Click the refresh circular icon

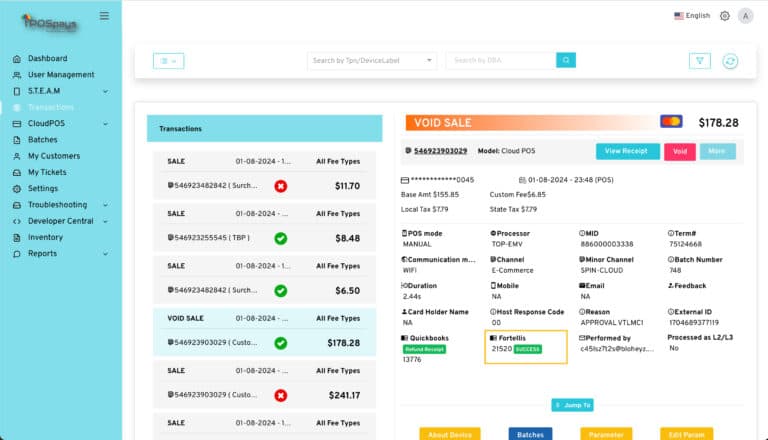pos(730,61)
